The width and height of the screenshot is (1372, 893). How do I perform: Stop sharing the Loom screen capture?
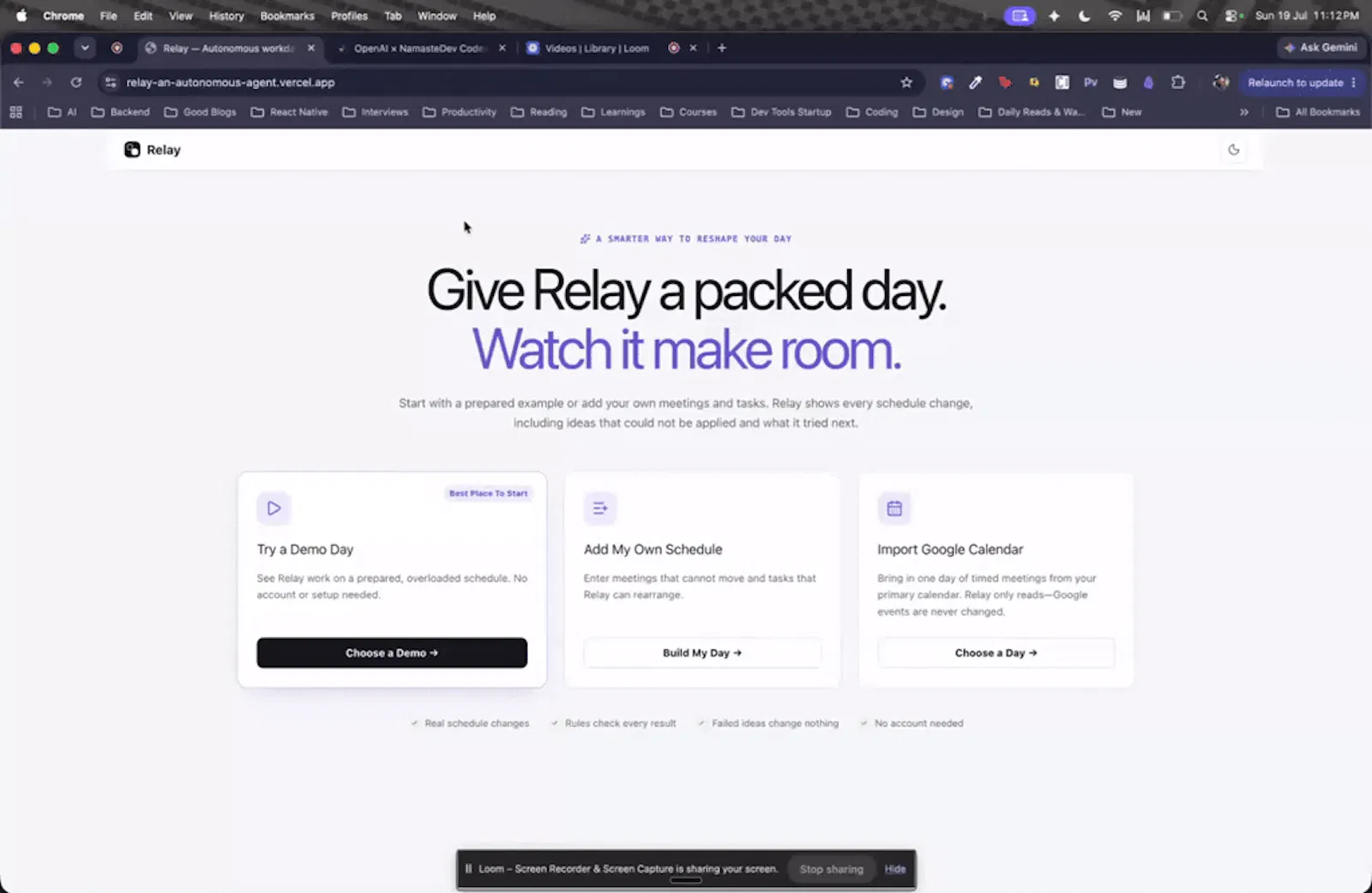point(831,869)
